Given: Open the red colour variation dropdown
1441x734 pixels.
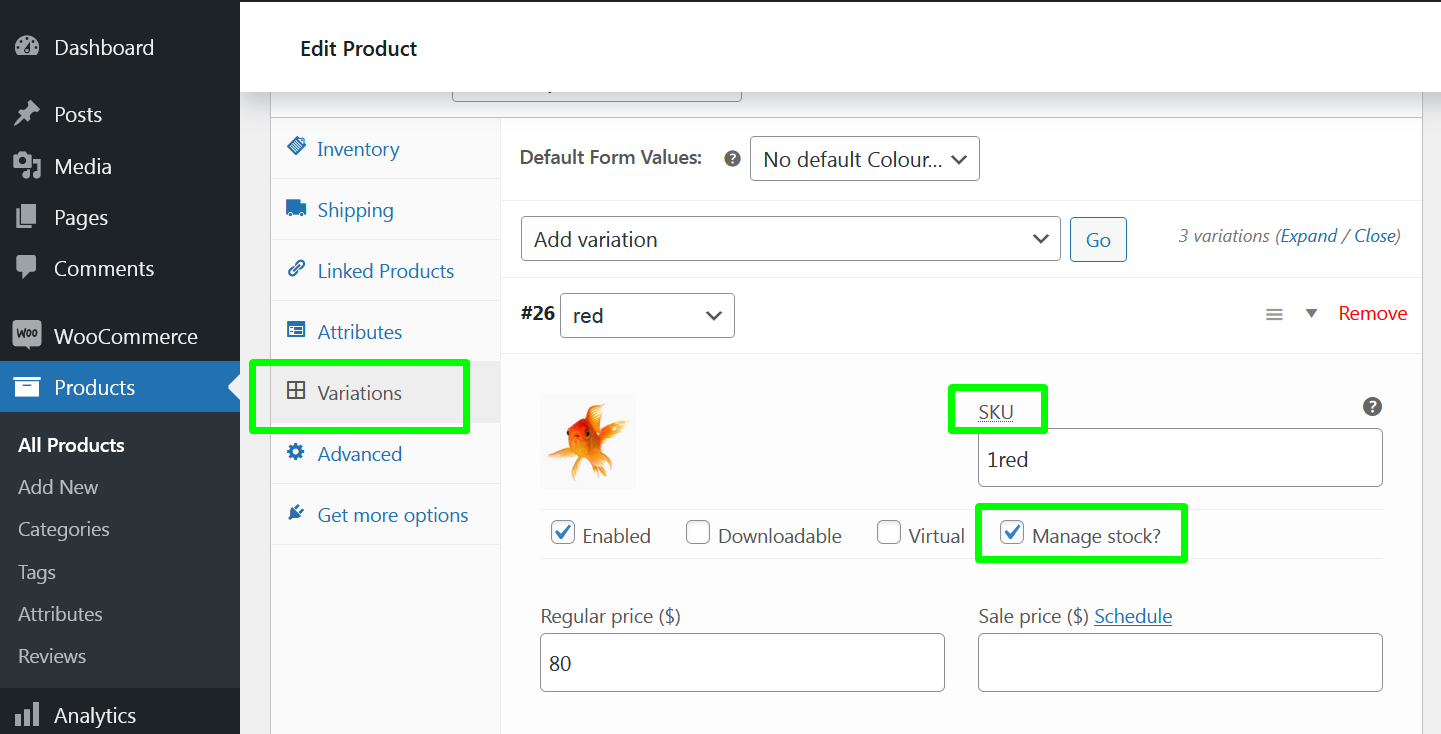Looking at the screenshot, I should (x=648, y=315).
